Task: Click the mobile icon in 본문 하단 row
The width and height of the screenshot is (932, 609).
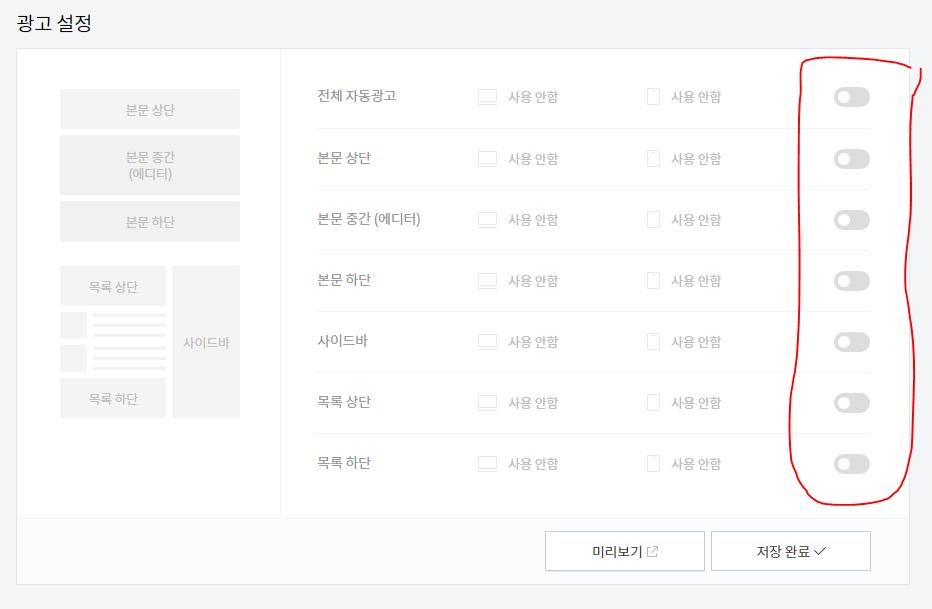Action: click(x=653, y=281)
